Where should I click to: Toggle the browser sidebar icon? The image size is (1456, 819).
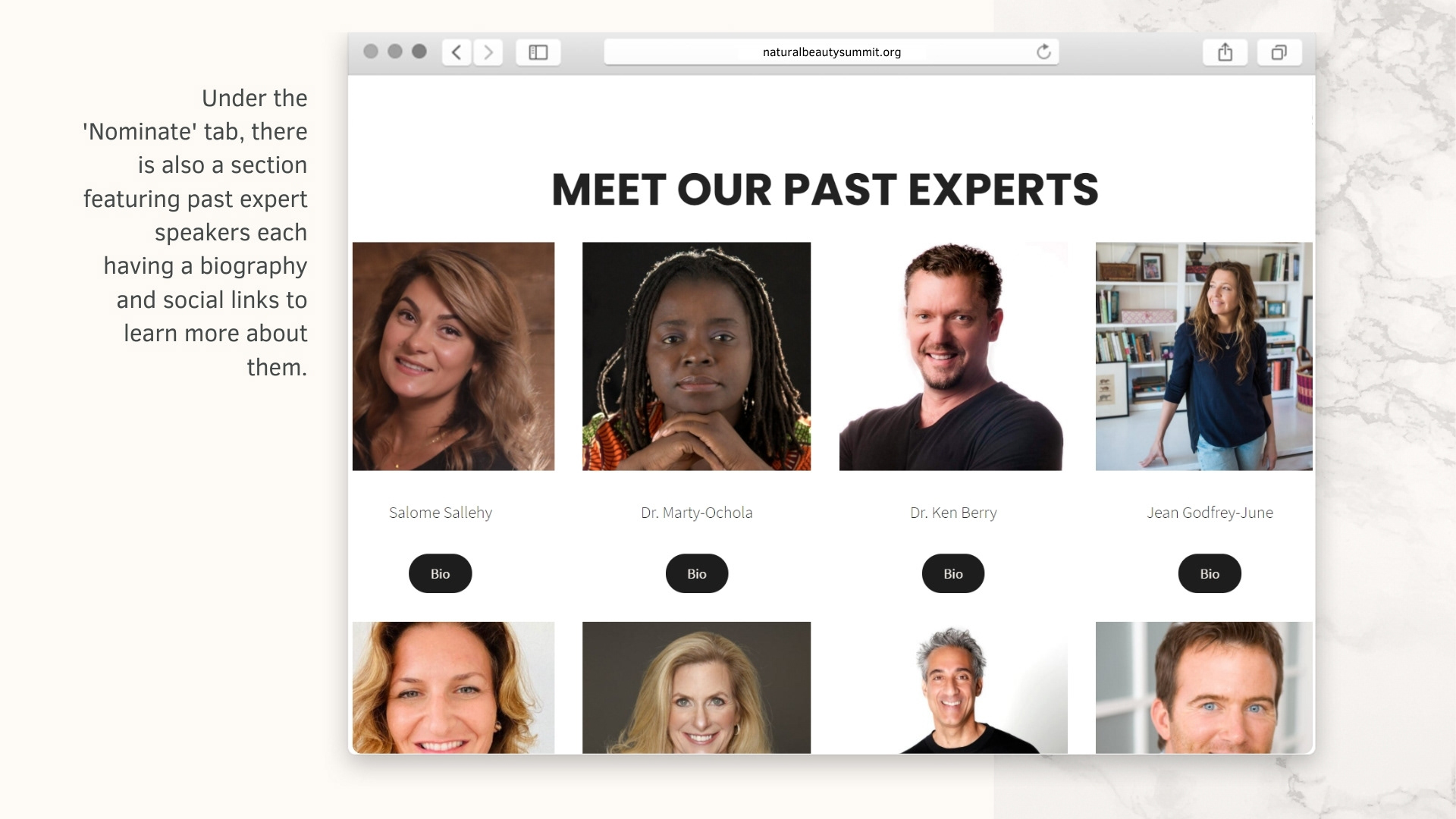(538, 52)
